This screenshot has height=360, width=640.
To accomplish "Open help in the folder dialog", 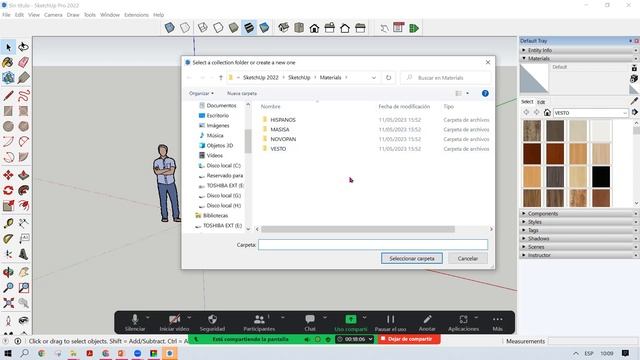I will [x=485, y=93].
